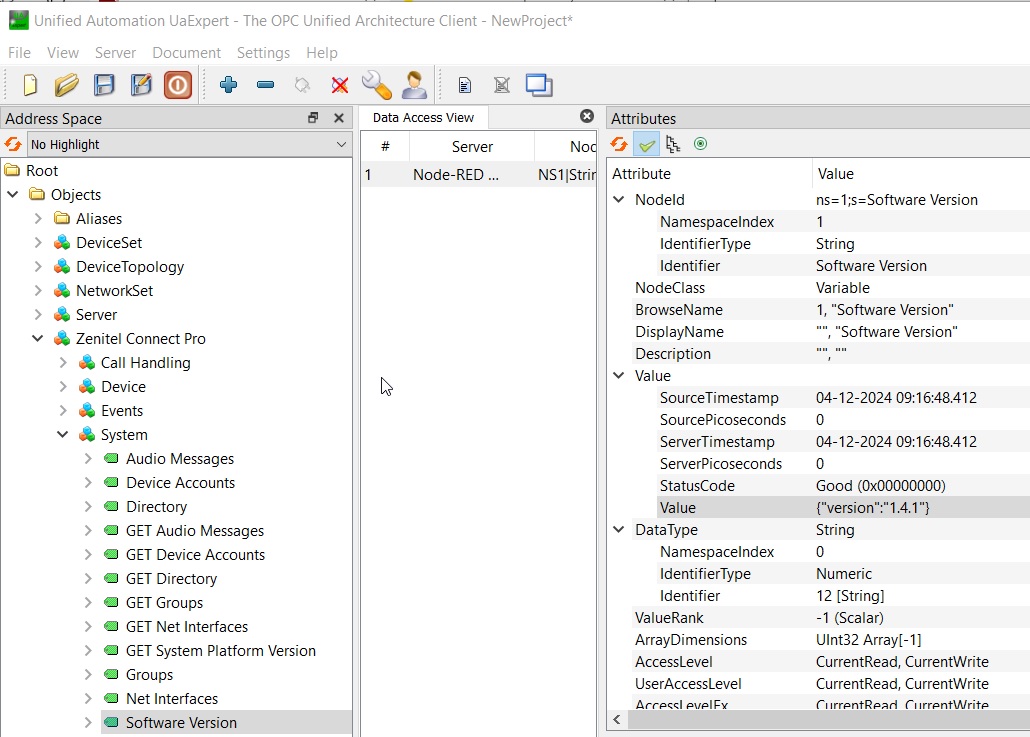
Task: Open the No Highlight dropdown
Action: click(188, 145)
